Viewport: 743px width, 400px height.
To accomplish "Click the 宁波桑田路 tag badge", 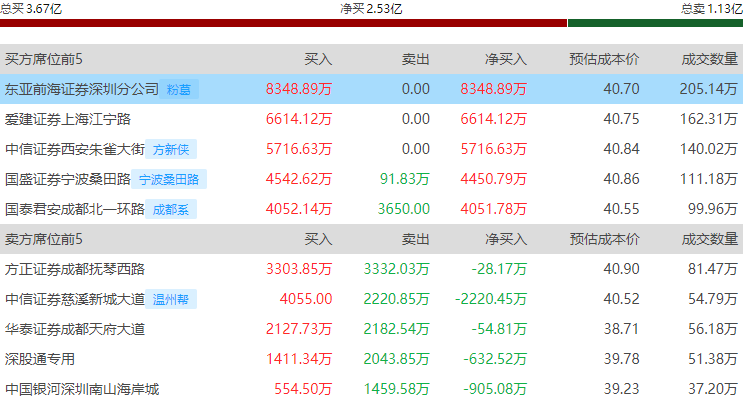I will tap(169, 179).
